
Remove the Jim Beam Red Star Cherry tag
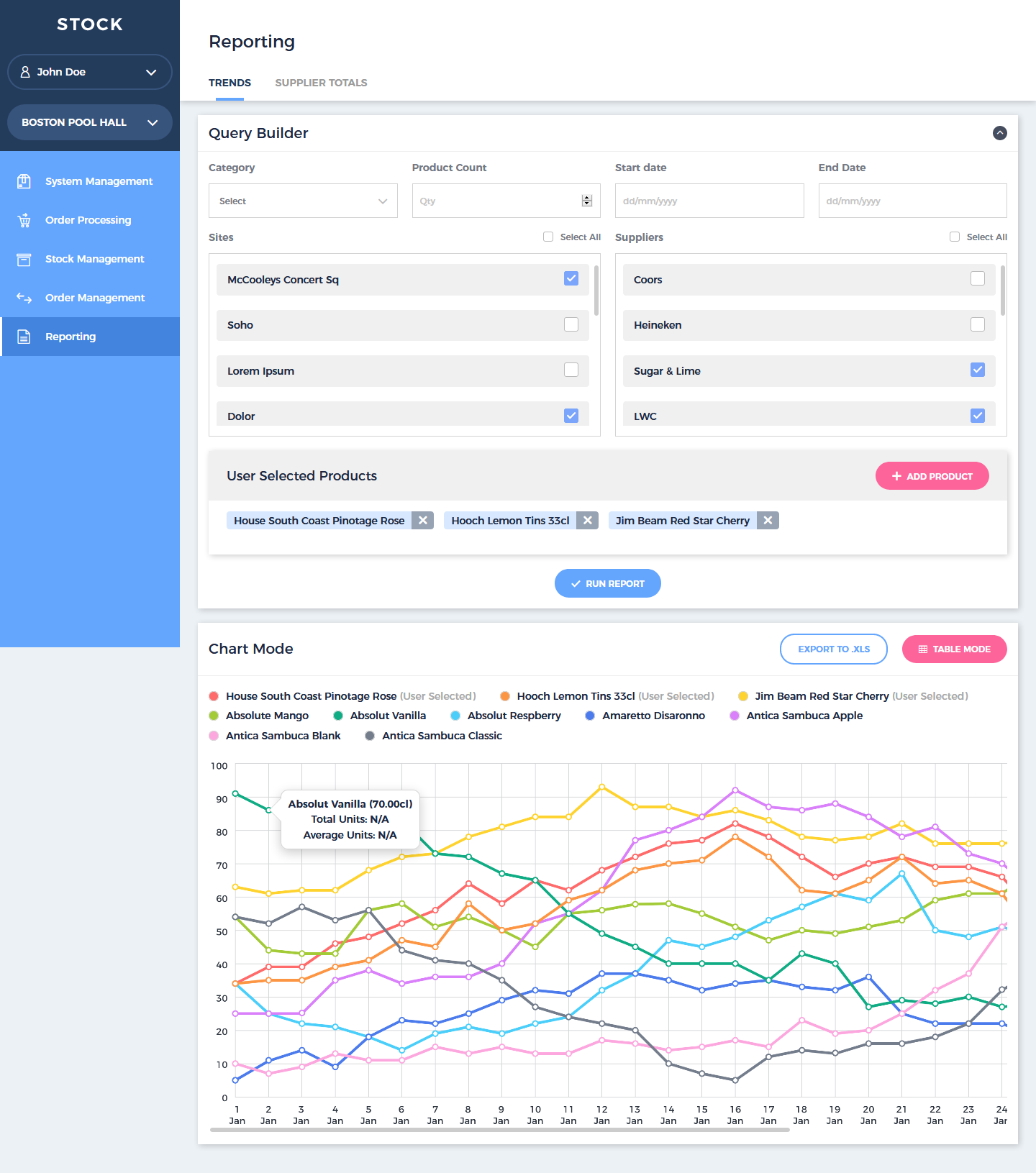[x=768, y=521]
